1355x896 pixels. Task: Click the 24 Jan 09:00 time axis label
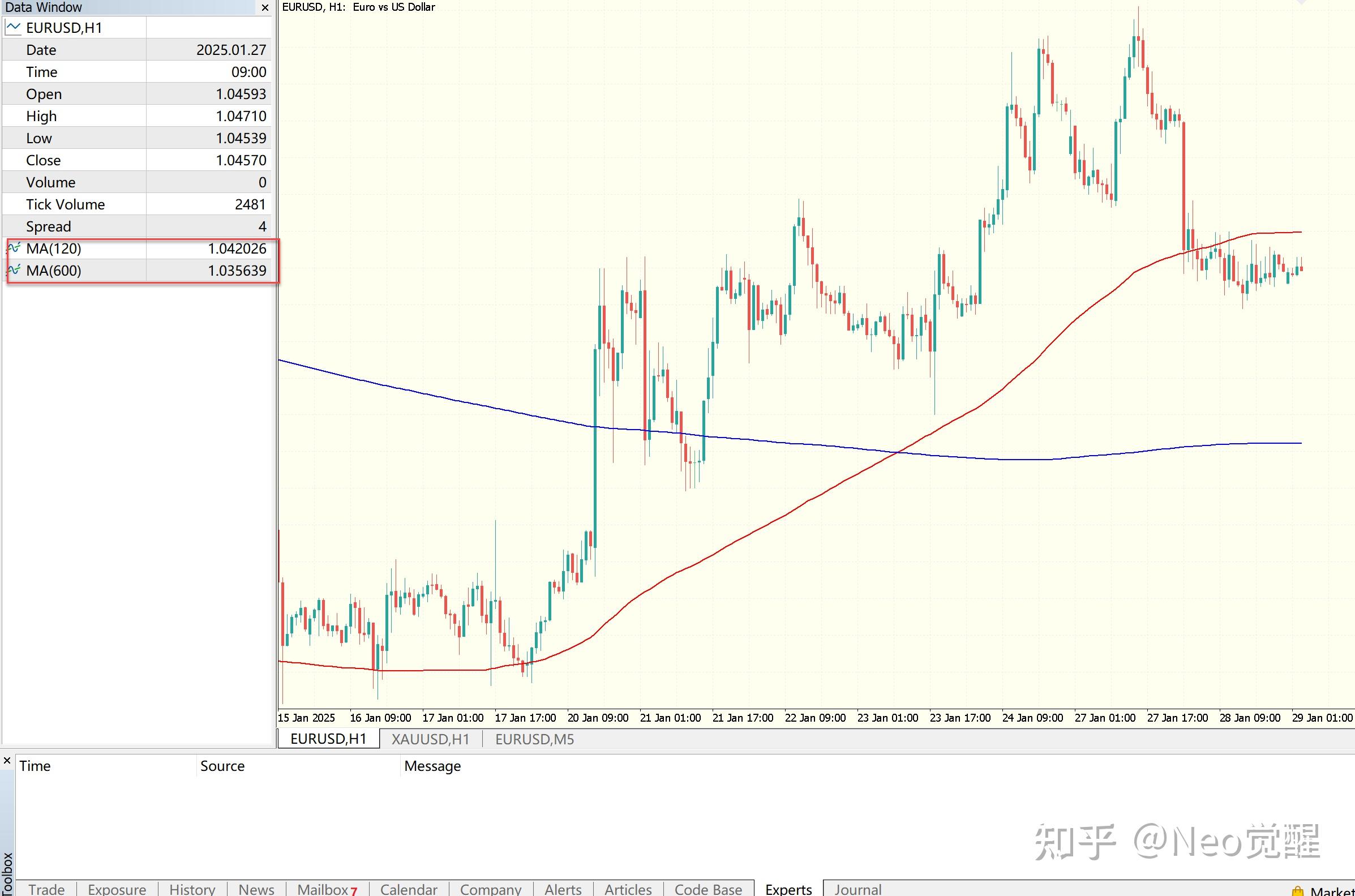click(1032, 718)
